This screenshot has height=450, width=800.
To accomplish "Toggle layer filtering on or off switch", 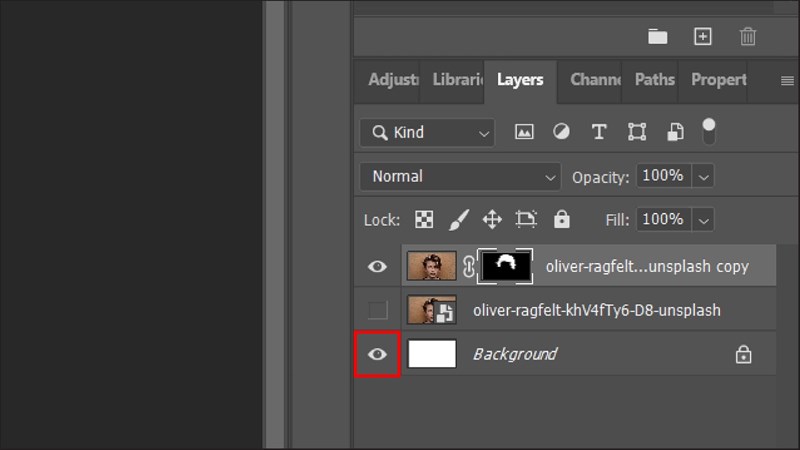I will coord(709,131).
